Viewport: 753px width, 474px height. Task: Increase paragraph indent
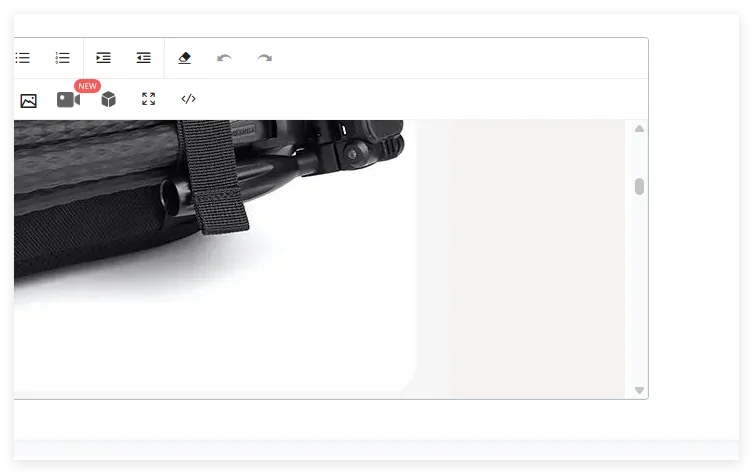pyautogui.click(x=103, y=58)
